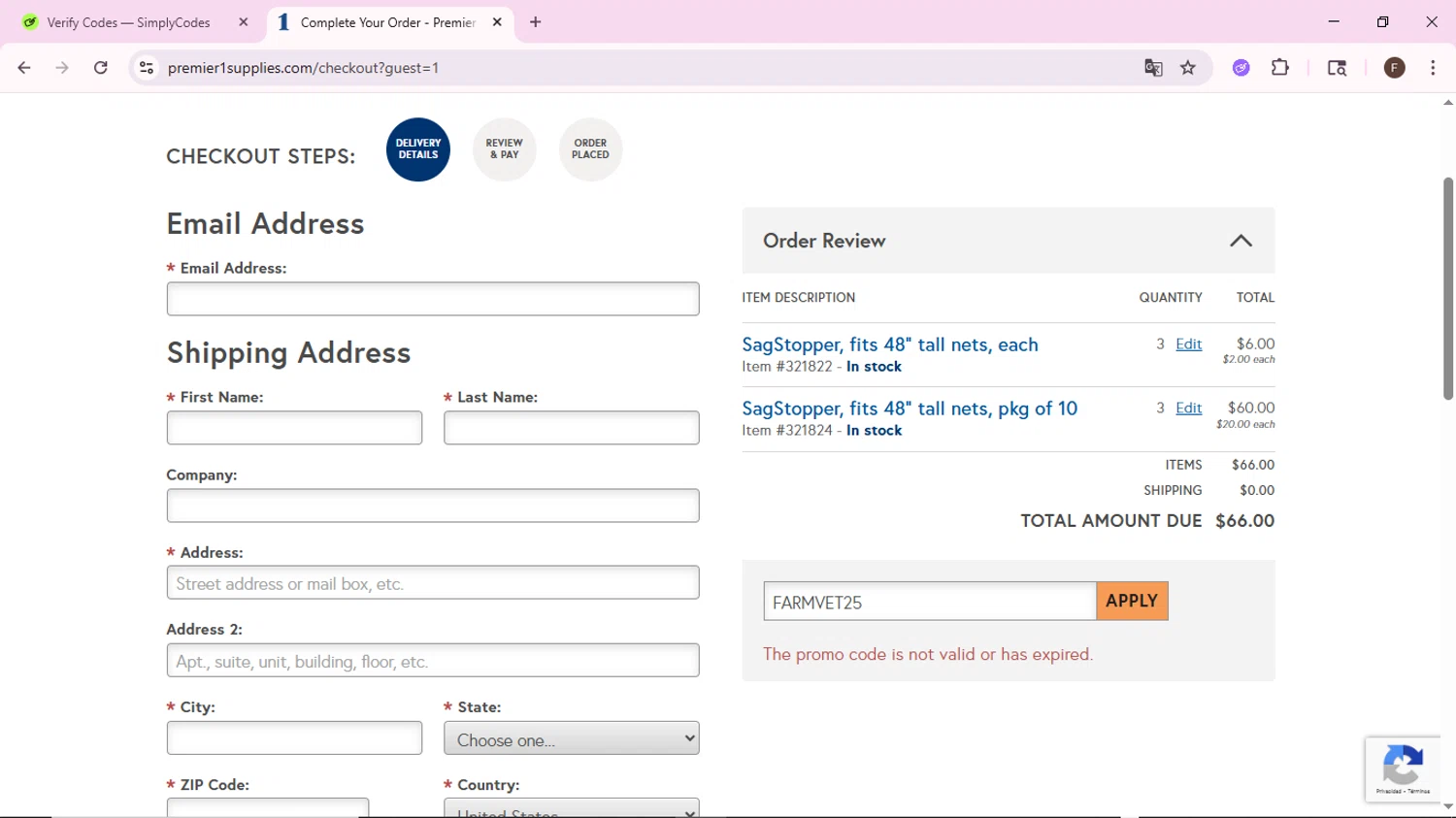Edit quantity for item #321824
Viewport: 1456px width, 818px height.
tap(1189, 408)
